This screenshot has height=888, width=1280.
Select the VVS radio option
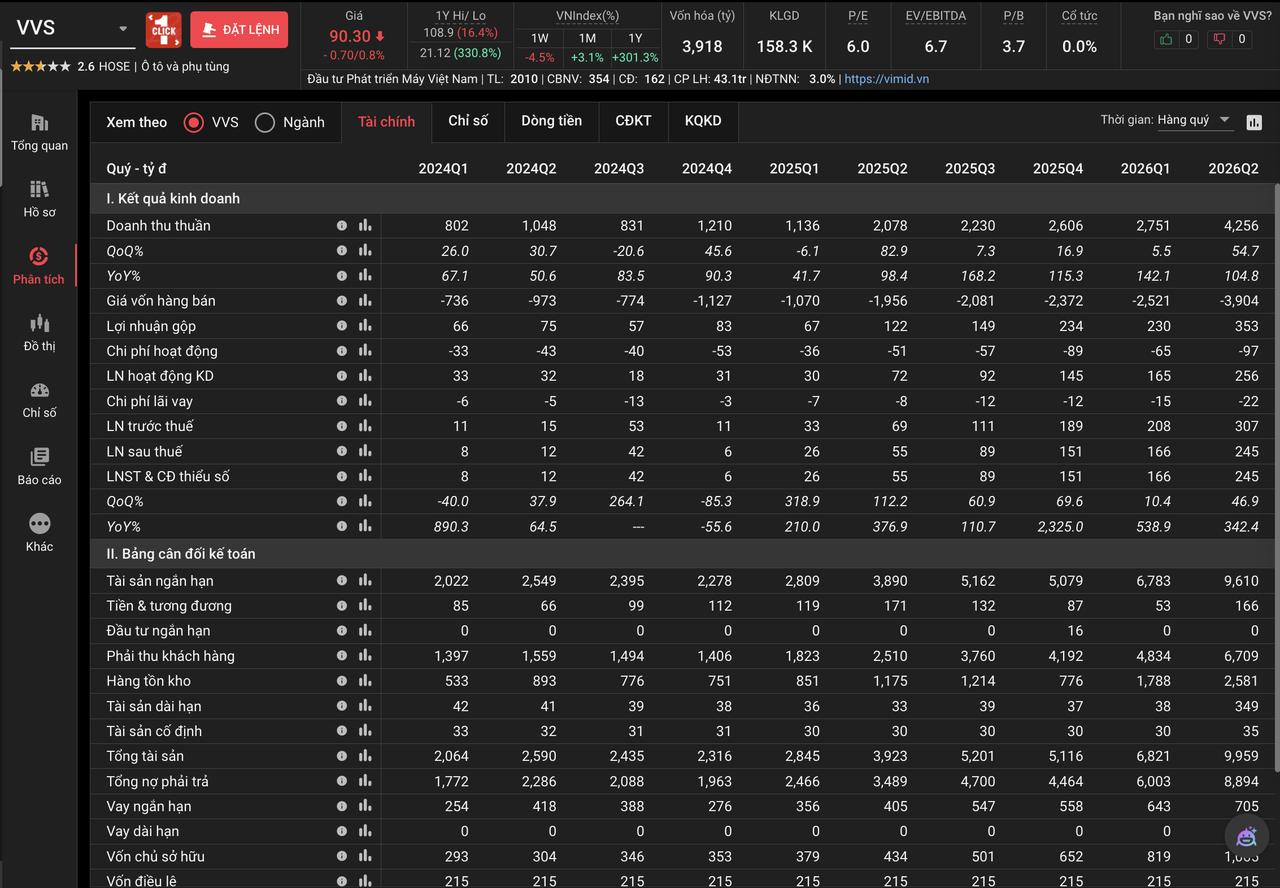tap(194, 122)
